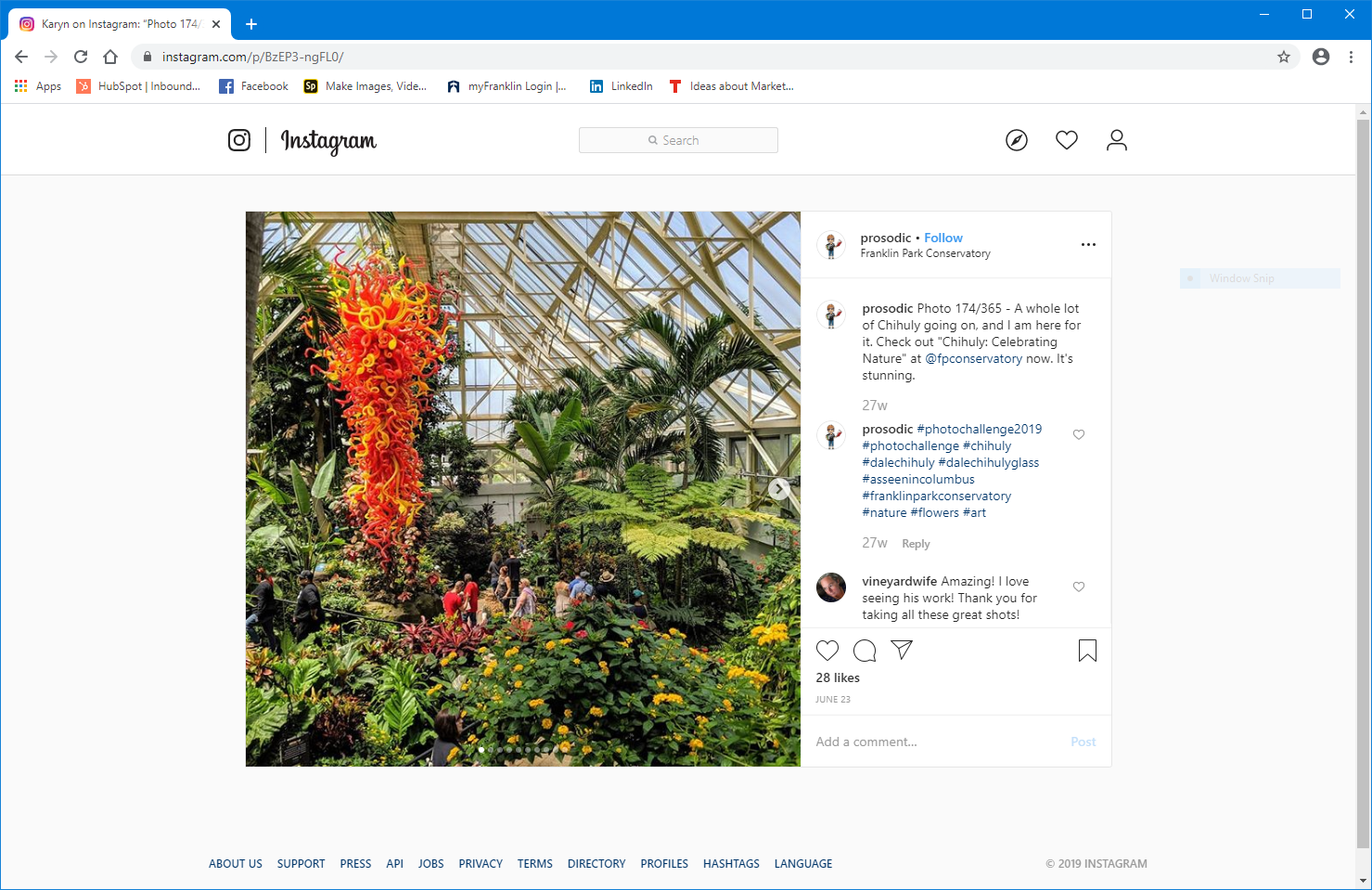Reload the page
This screenshot has height=890, width=1372.
(81, 57)
